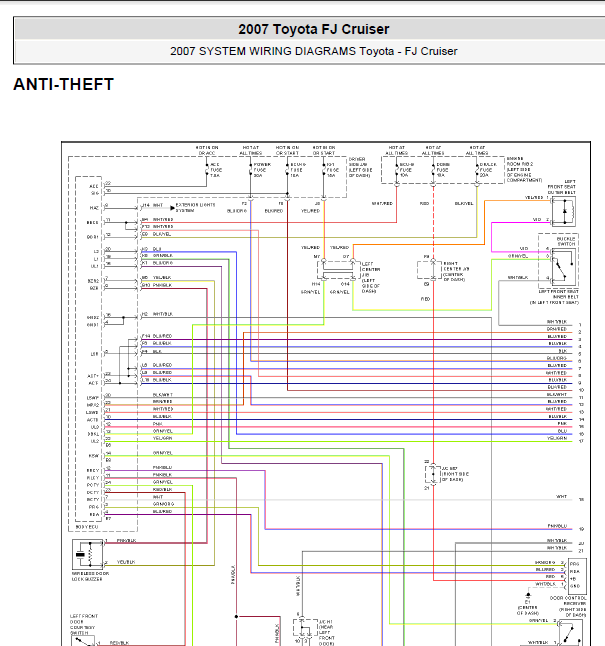Click the 'EXTERIOR LIGHTS SYSTEM' reference label
605x646 pixels.
(x=195, y=207)
